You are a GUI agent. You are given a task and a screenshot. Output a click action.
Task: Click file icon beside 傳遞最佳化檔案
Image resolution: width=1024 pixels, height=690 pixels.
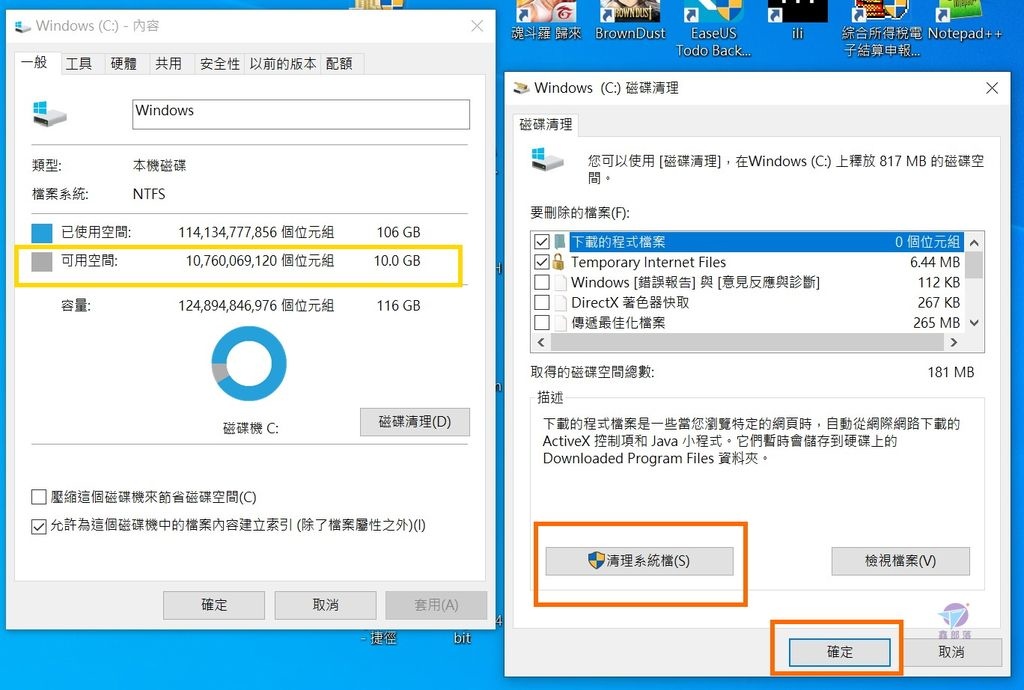(x=560, y=322)
